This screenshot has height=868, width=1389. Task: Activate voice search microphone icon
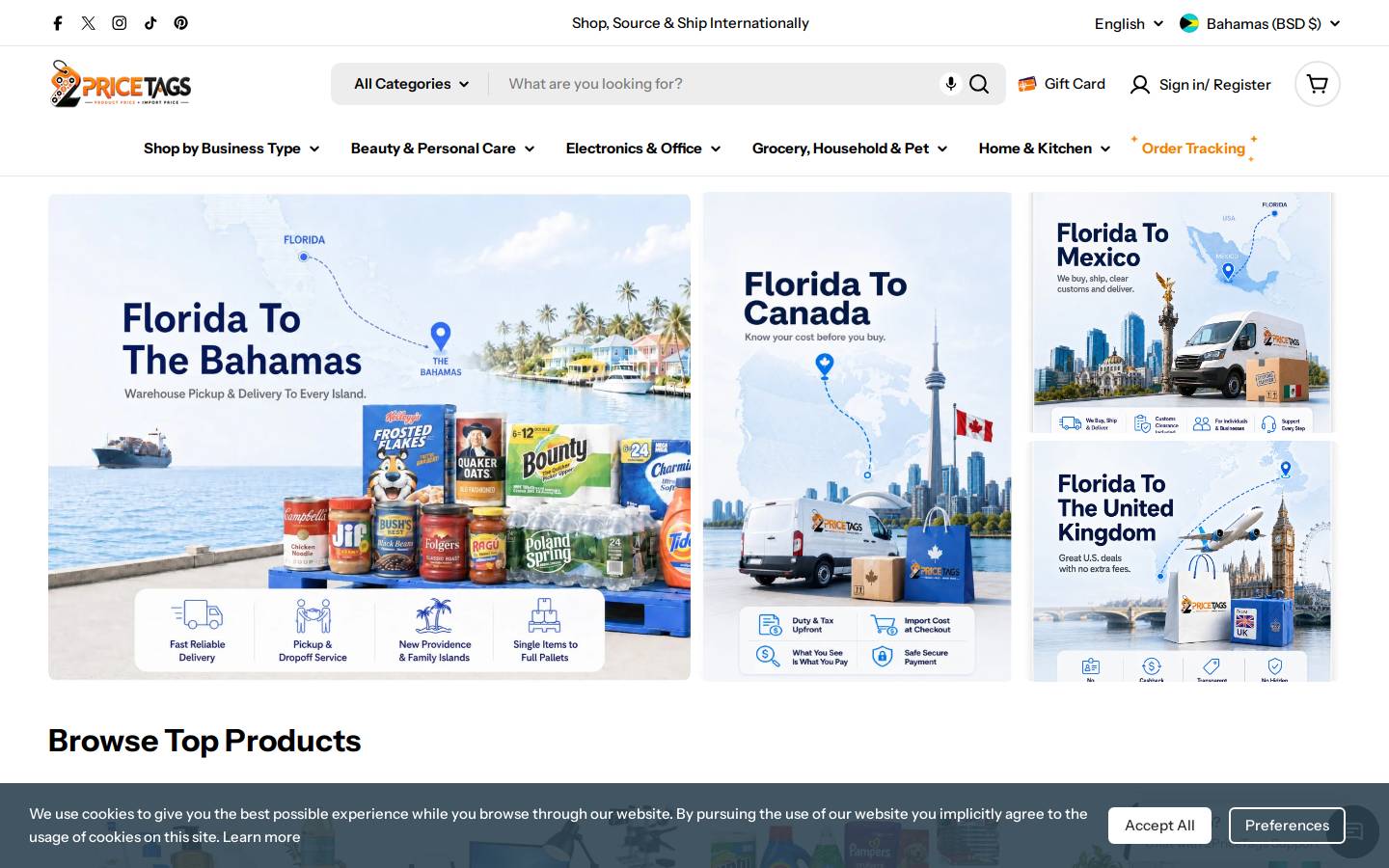click(951, 84)
